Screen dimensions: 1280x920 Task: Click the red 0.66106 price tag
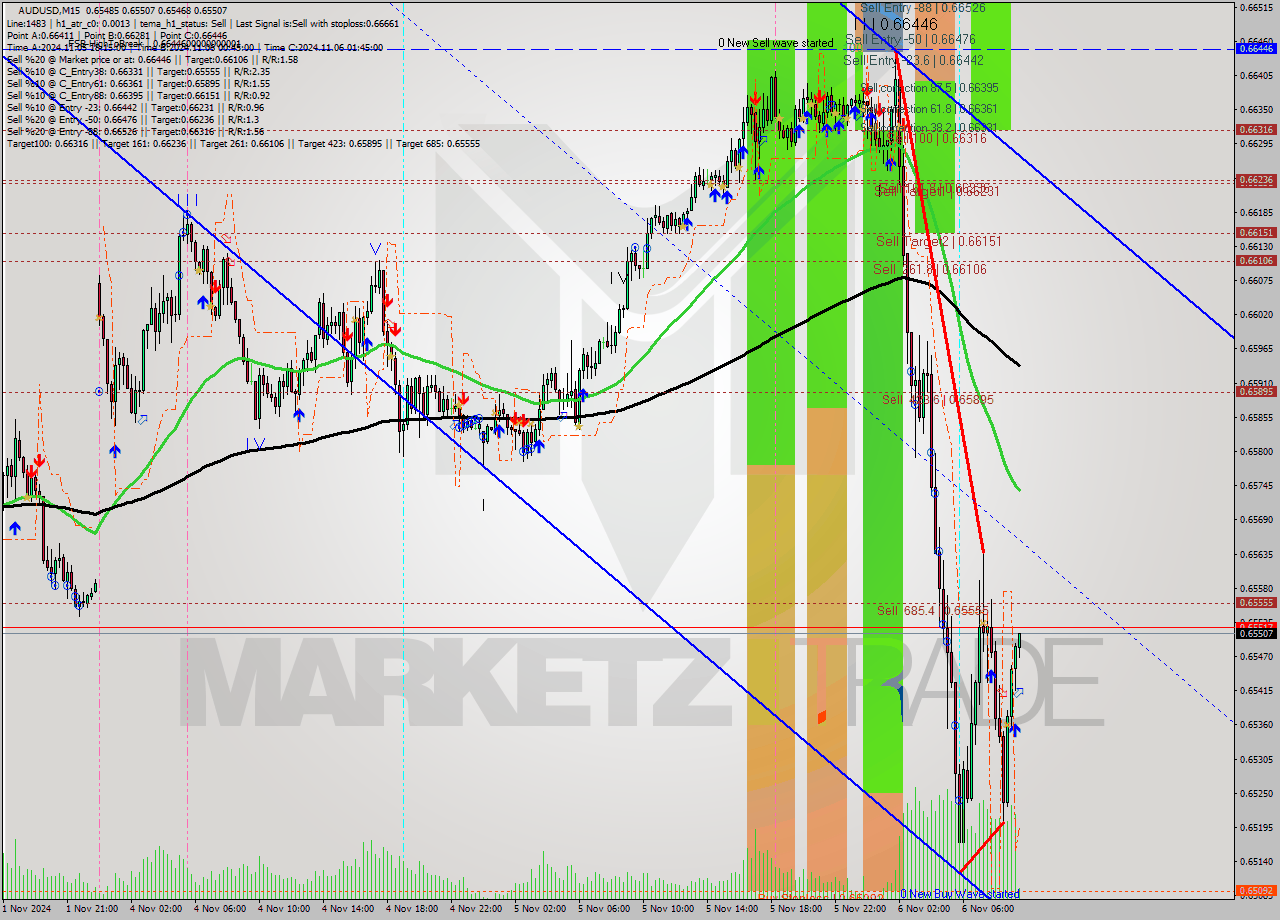tap(1256, 260)
